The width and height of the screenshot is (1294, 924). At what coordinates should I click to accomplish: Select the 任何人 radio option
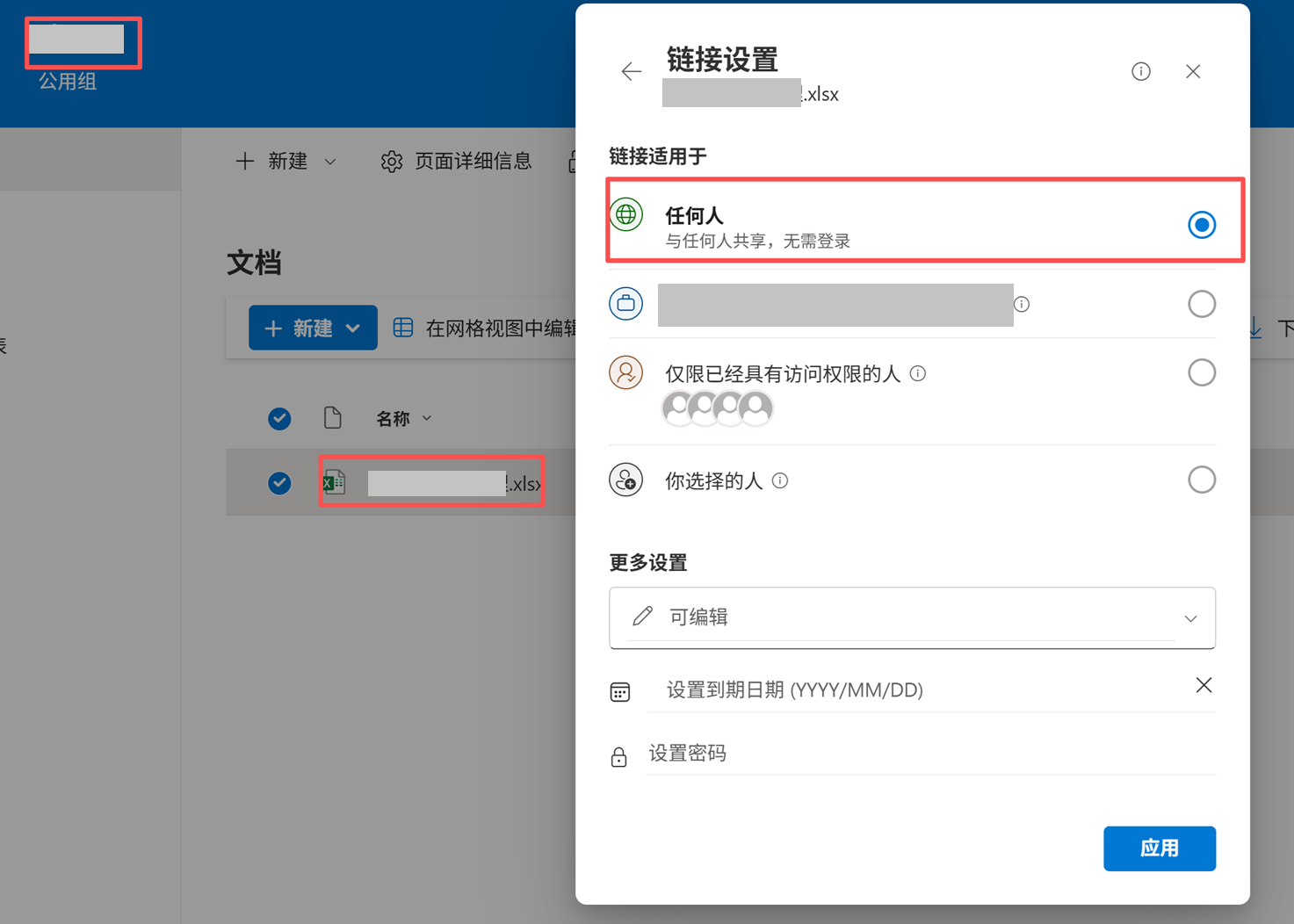pyautogui.click(x=1201, y=225)
